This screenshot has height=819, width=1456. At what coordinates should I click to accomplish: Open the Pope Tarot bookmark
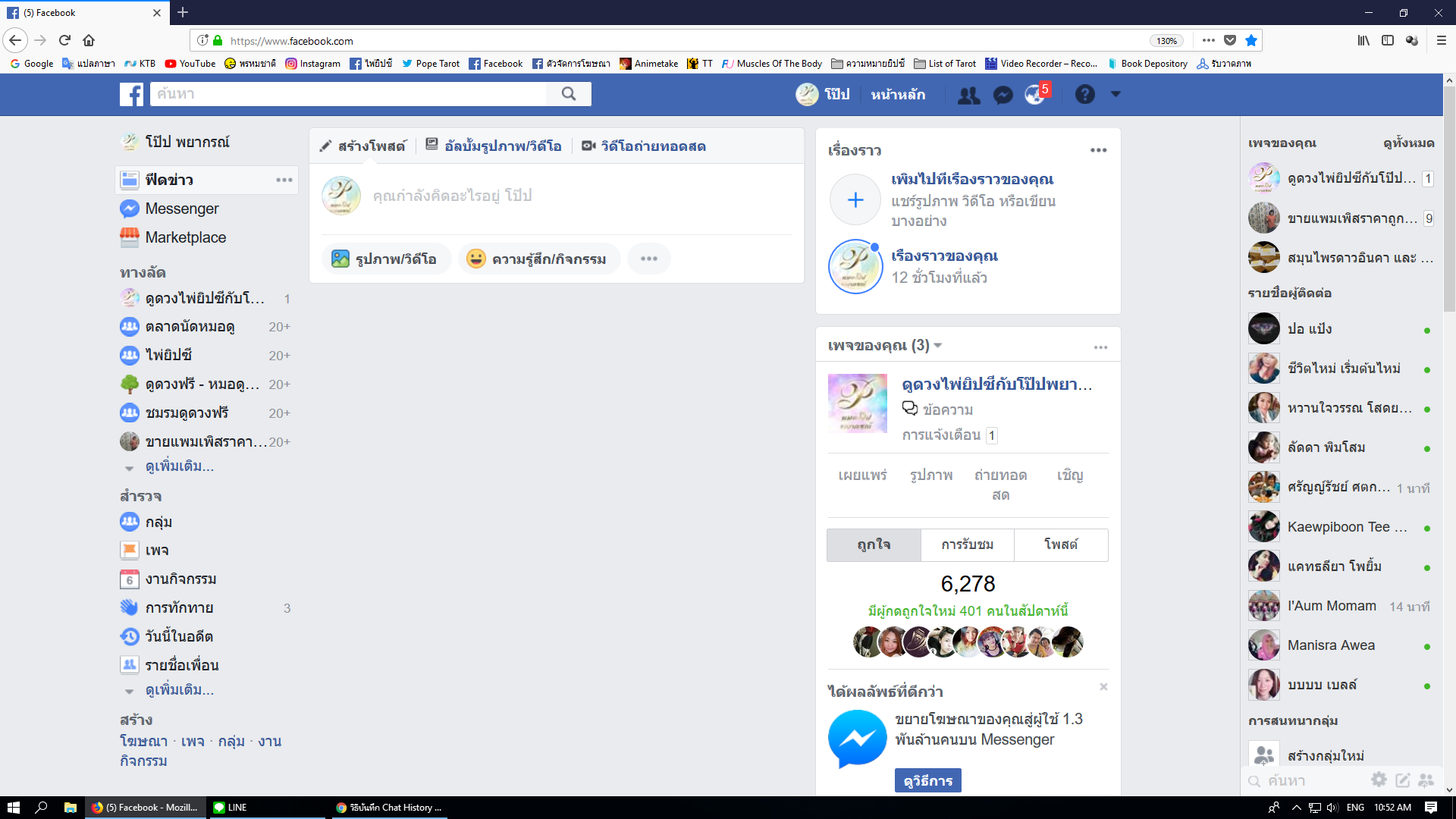431,64
